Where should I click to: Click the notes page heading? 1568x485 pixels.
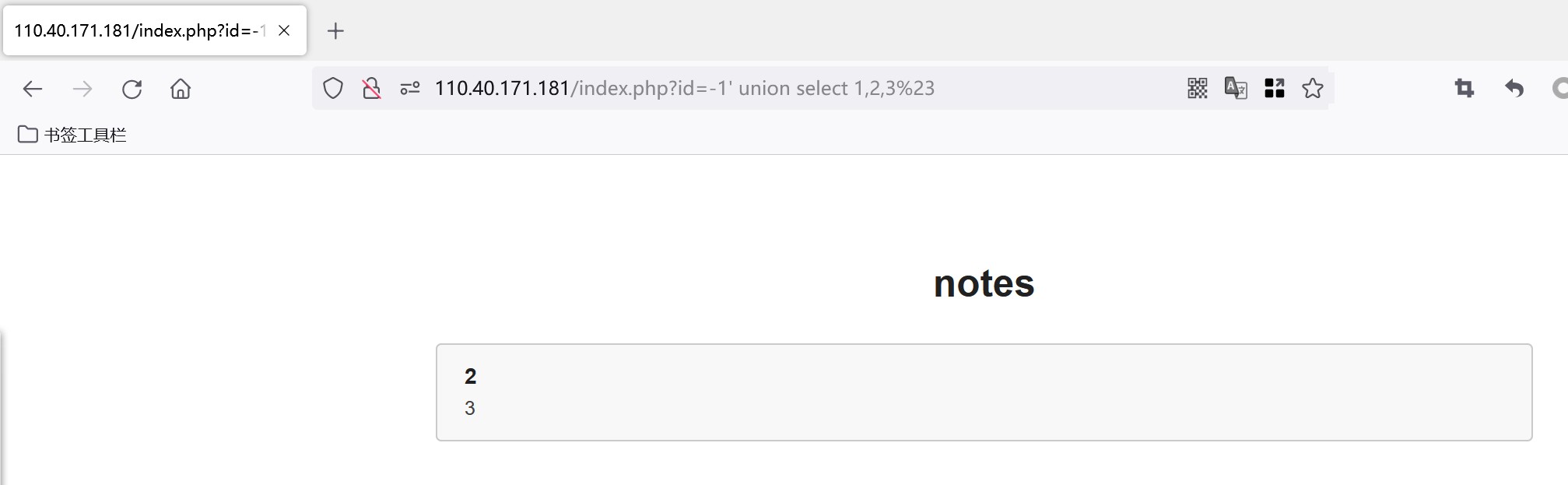pos(984,283)
